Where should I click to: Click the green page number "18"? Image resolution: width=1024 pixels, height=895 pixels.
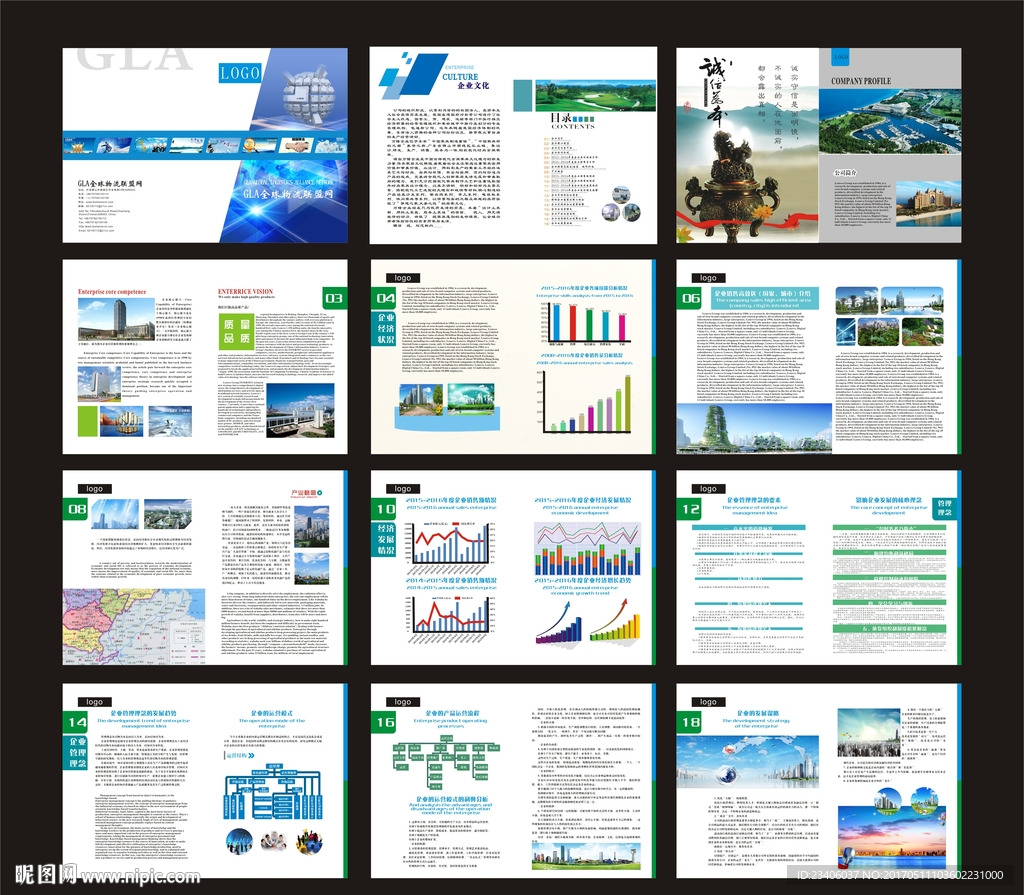click(x=692, y=722)
